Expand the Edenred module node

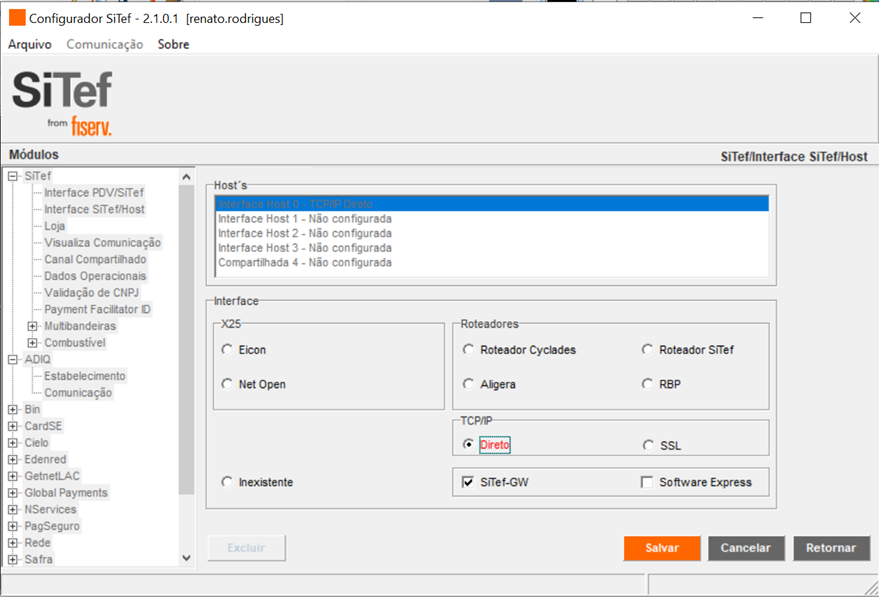pyautogui.click(x=13, y=460)
